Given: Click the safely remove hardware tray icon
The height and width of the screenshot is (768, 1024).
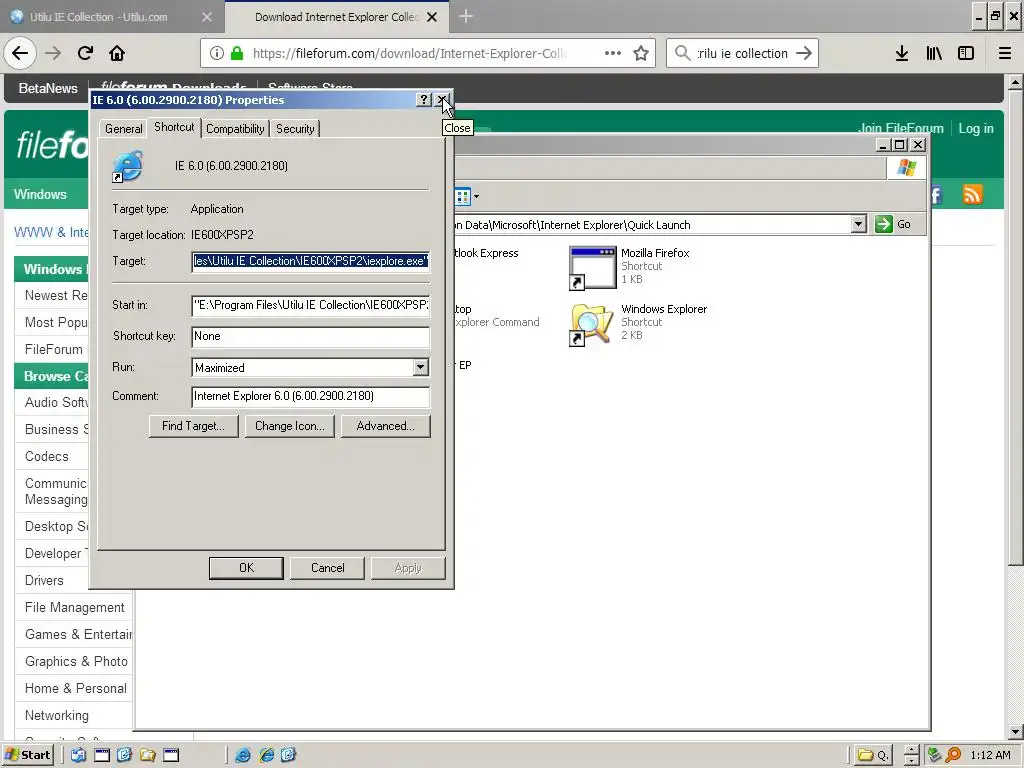Looking at the screenshot, I should tap(934, 755).
